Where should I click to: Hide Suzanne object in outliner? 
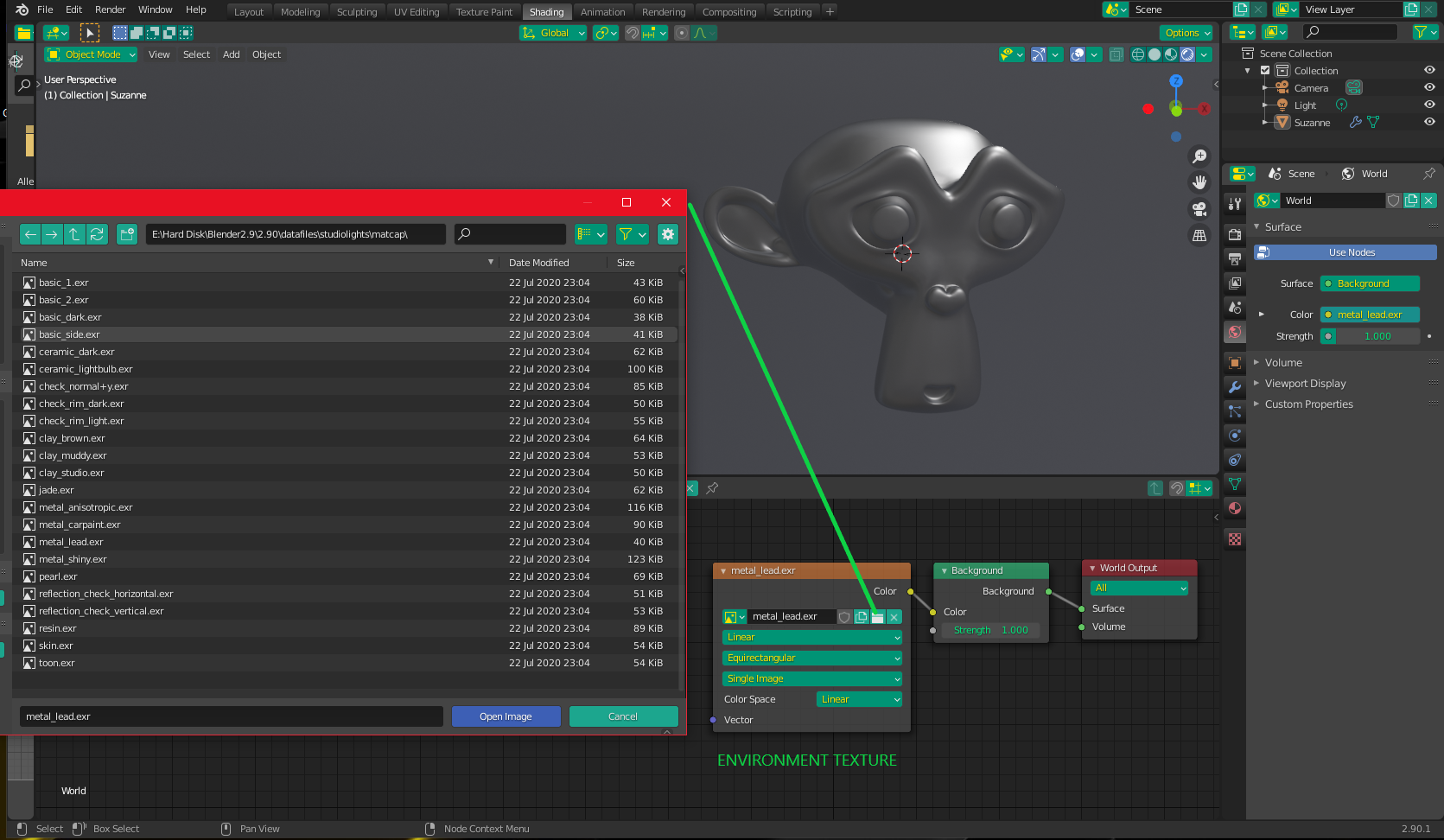(1429, 123)
